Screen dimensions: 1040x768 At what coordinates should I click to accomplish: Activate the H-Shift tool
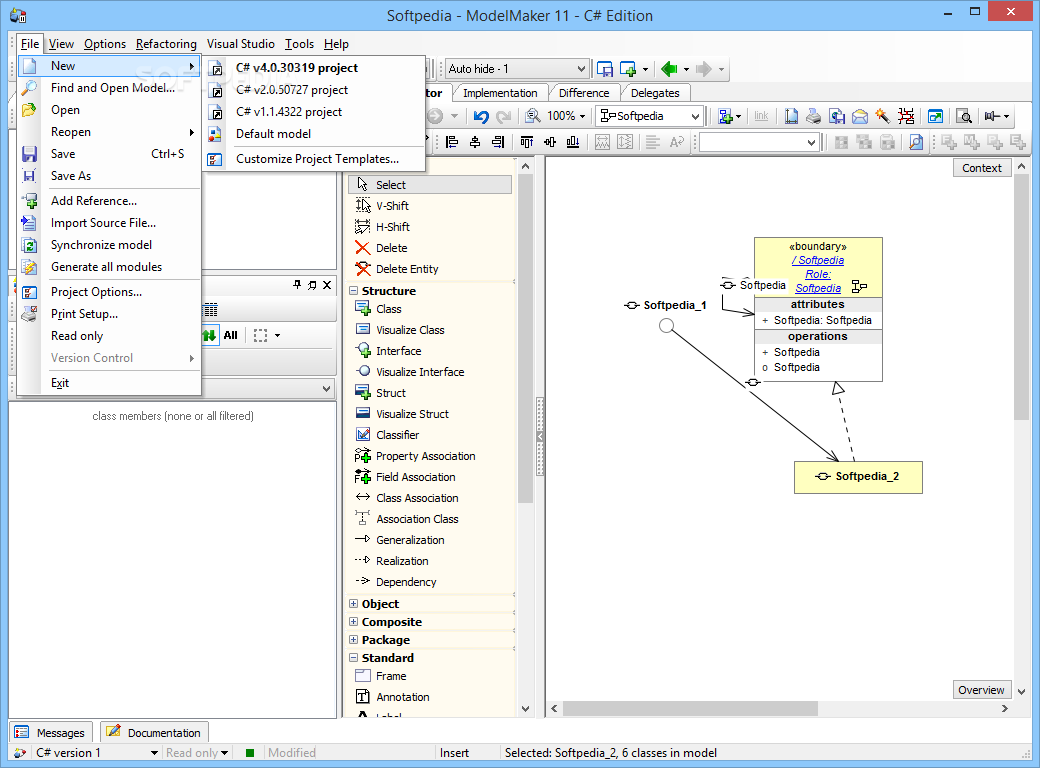[x=393, y=227]
